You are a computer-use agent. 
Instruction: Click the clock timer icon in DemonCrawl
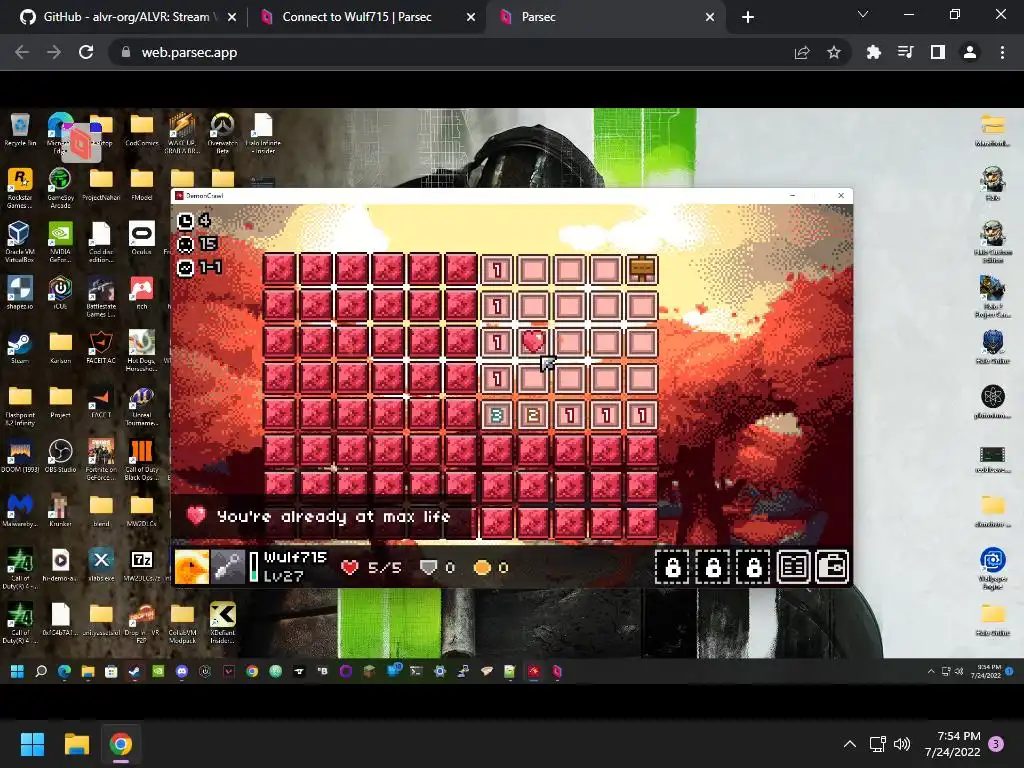tap(185, 221)
